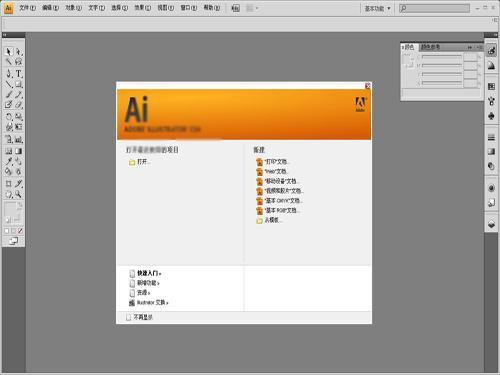Select the Warp tool
The image size is (500, 375).
click(9, 127)
